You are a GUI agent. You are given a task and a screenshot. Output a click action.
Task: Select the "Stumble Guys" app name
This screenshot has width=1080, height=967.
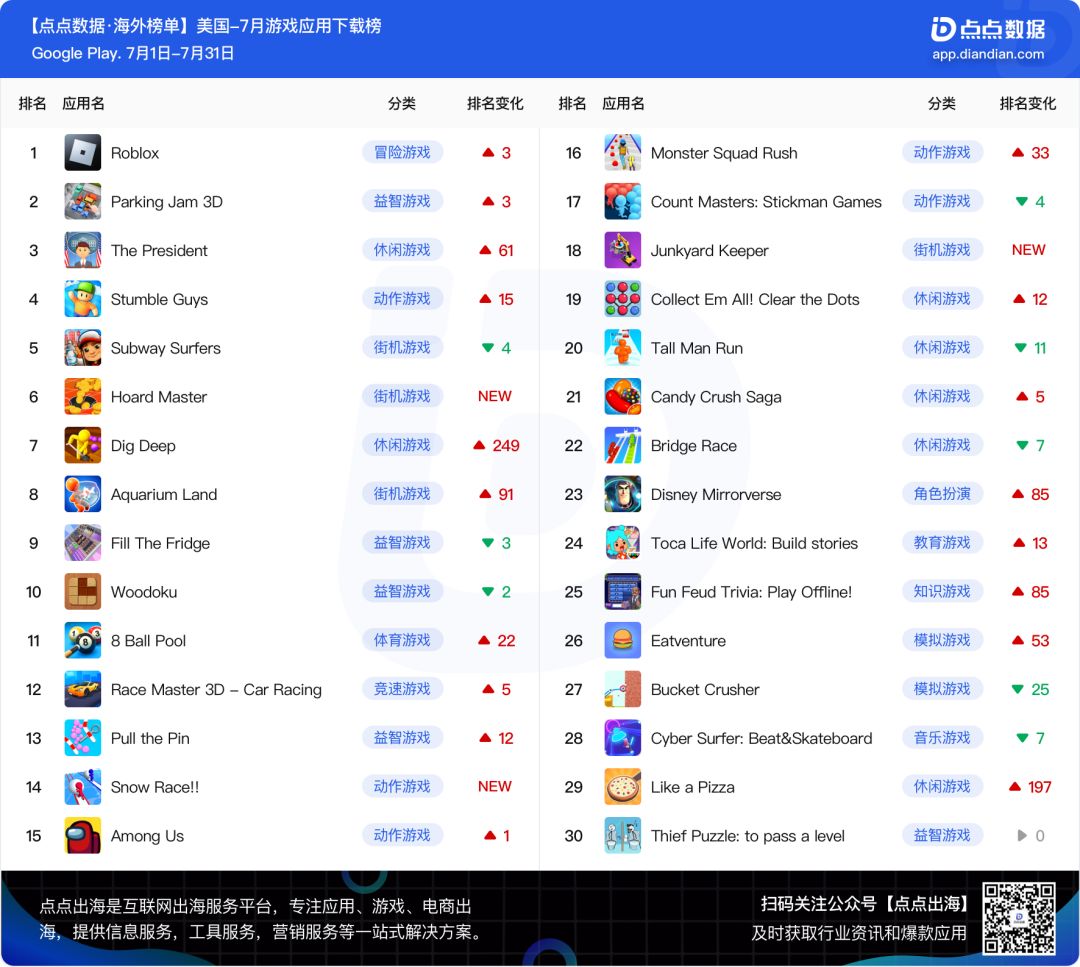pos(159,300)
